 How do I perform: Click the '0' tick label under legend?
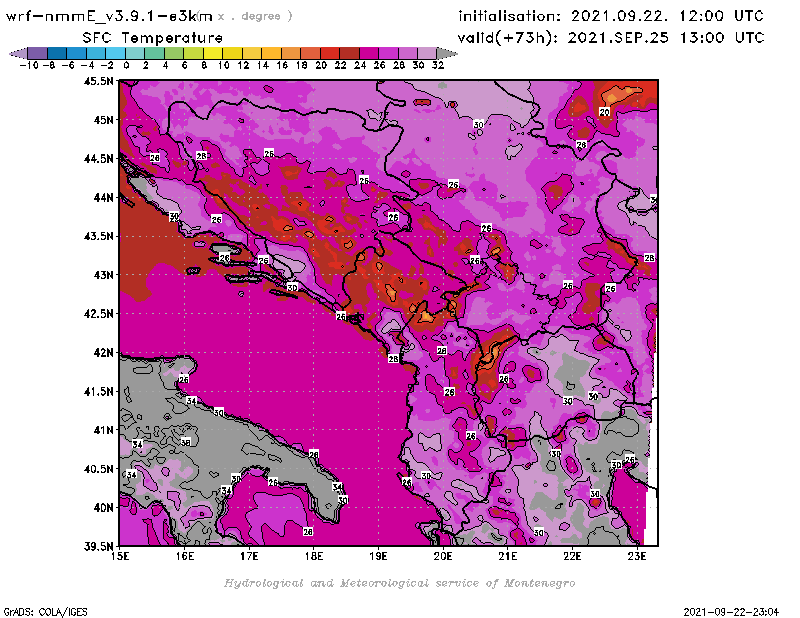tap(126, 66)
